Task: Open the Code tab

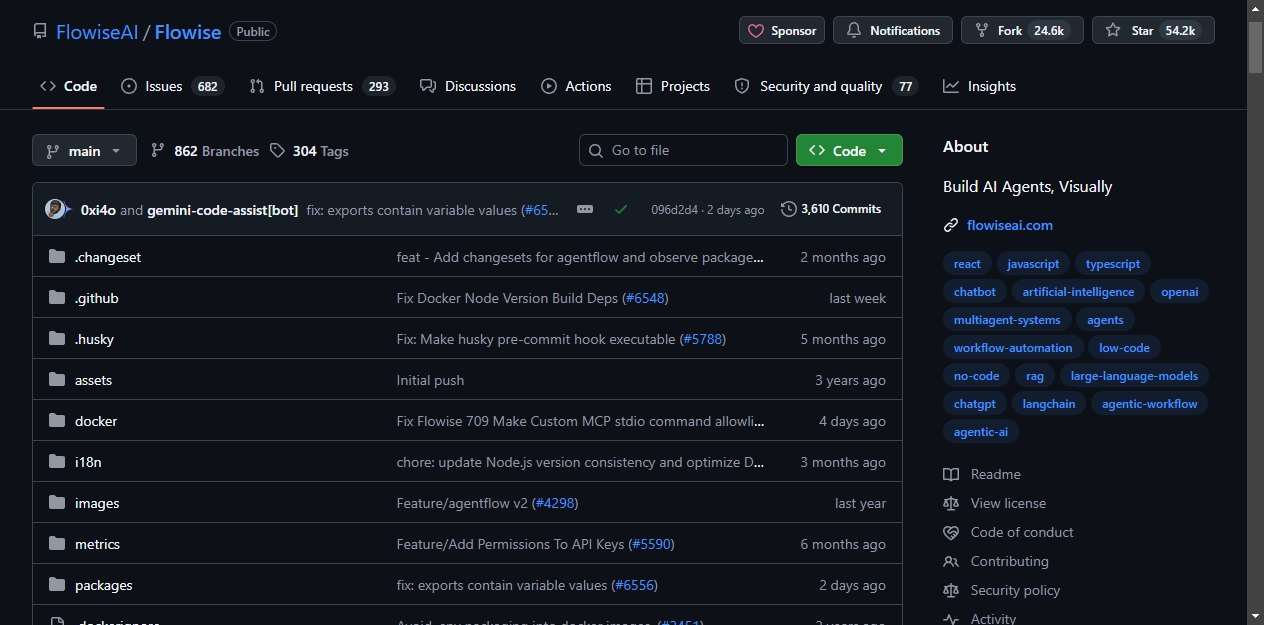Action: pyautogui.click(x=68, y=86)
